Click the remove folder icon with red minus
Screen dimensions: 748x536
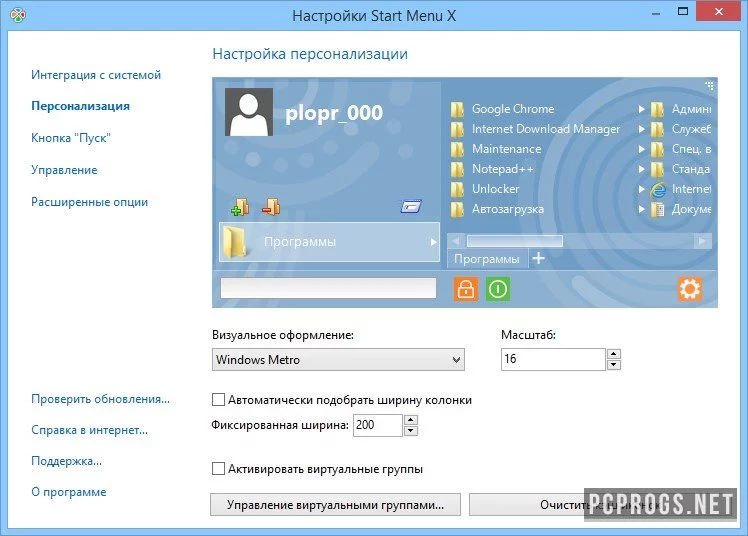271,207
